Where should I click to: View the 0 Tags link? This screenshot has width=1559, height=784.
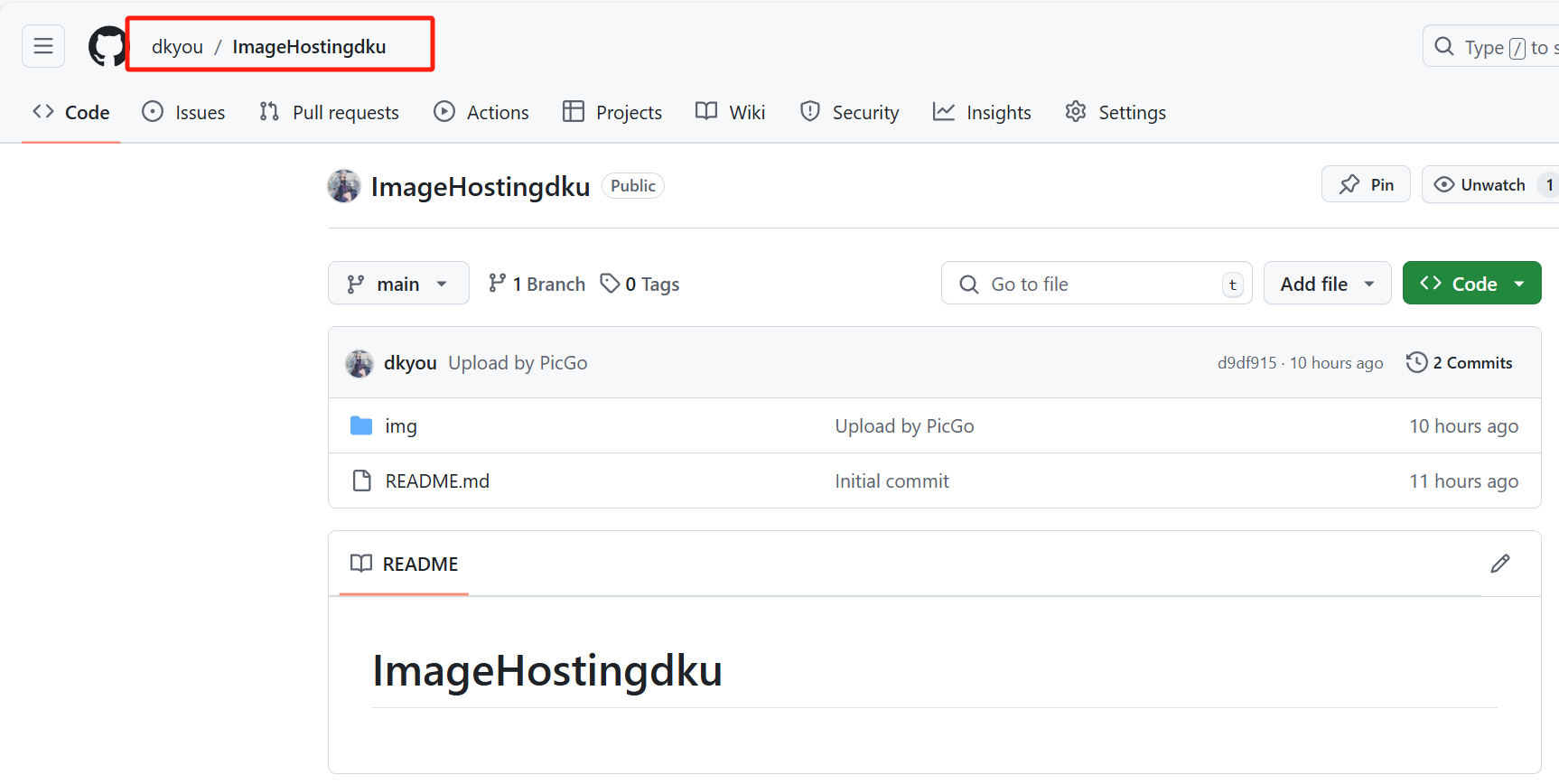click(x=639, y=284)
